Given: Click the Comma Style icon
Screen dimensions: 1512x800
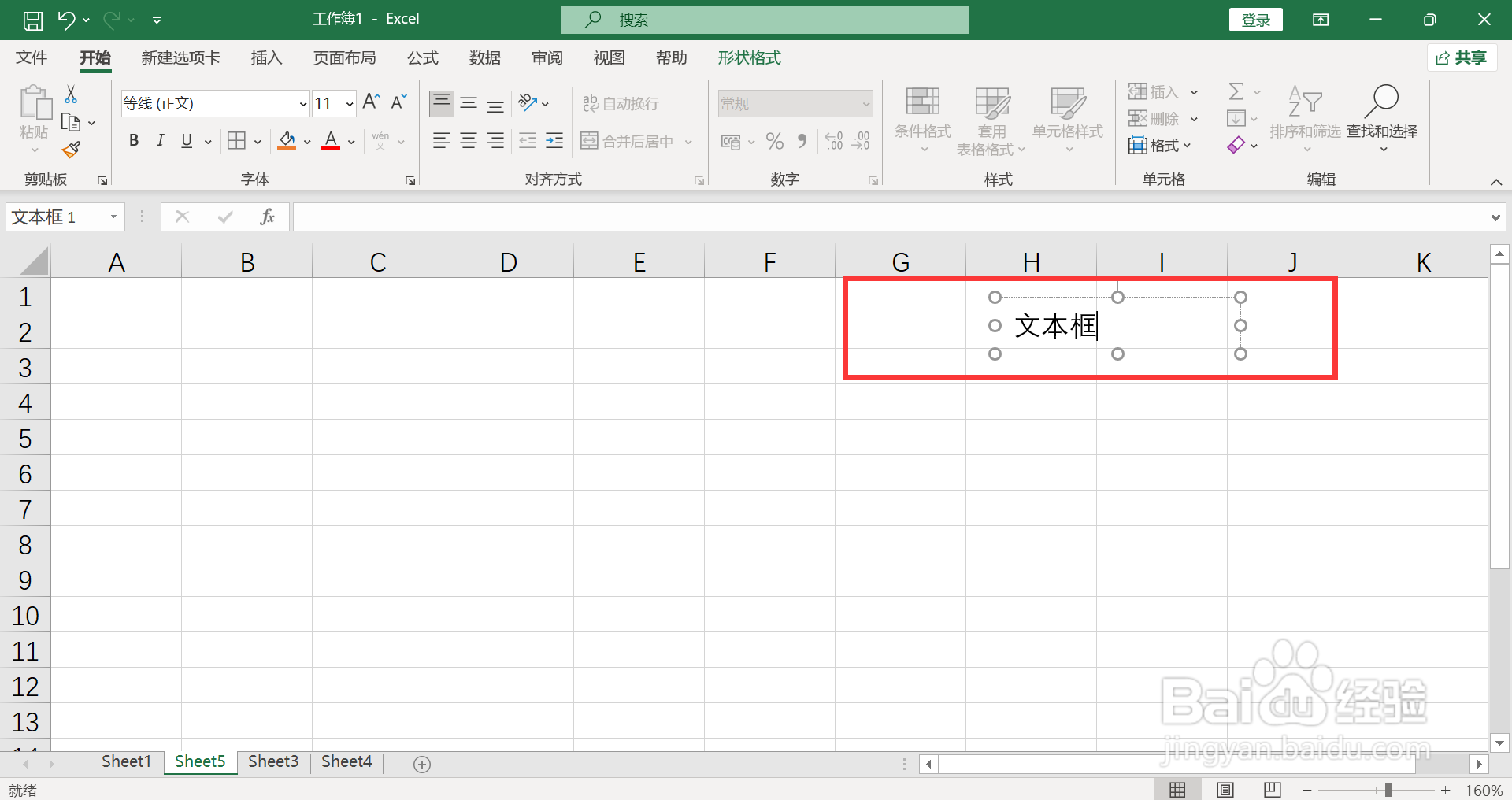Looking at the screenshot, I should pos(802,142).
